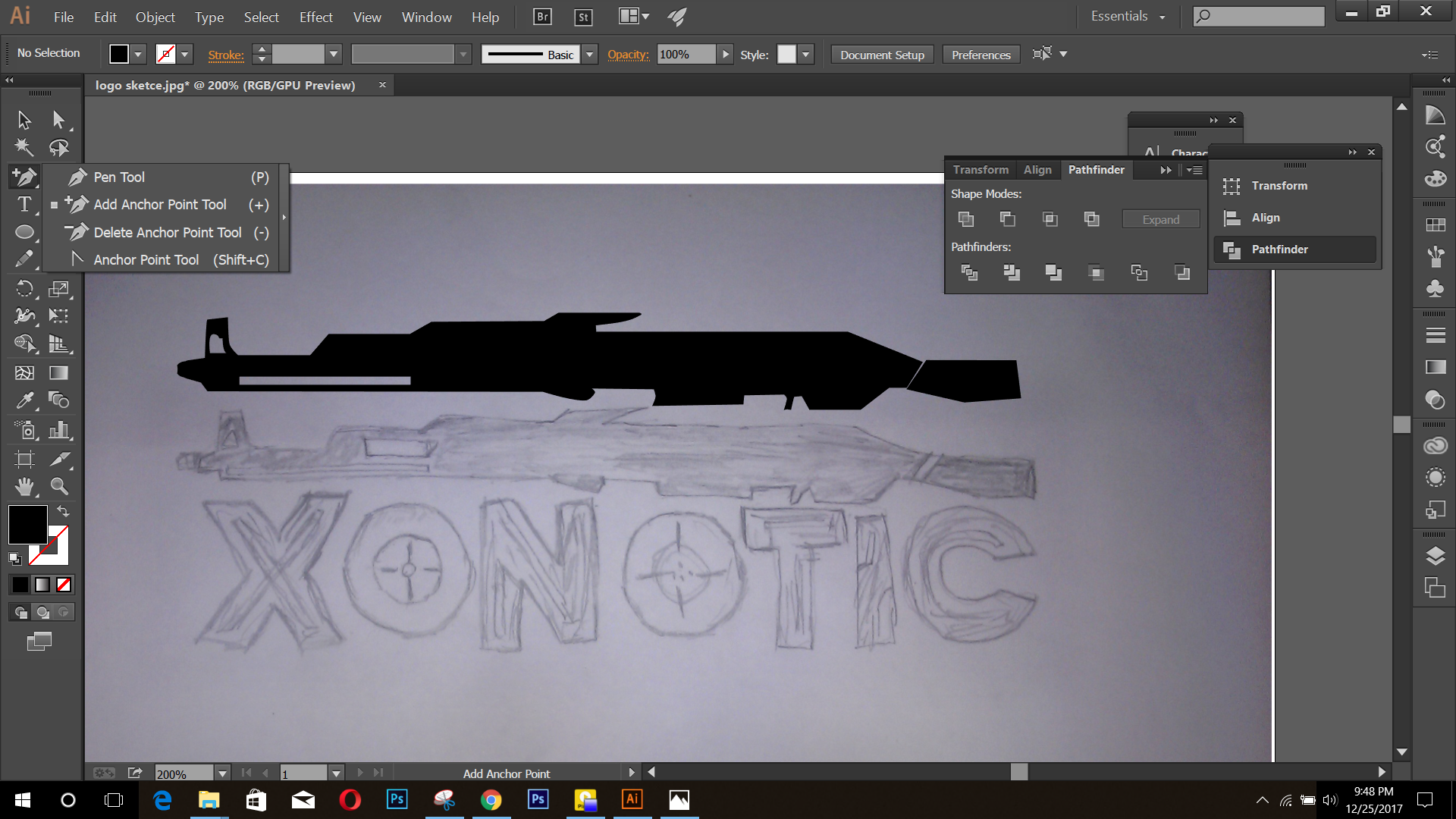This screenshot has height=819, width=1456.
Task: Select the Hand tool
Action: [24, 486]
